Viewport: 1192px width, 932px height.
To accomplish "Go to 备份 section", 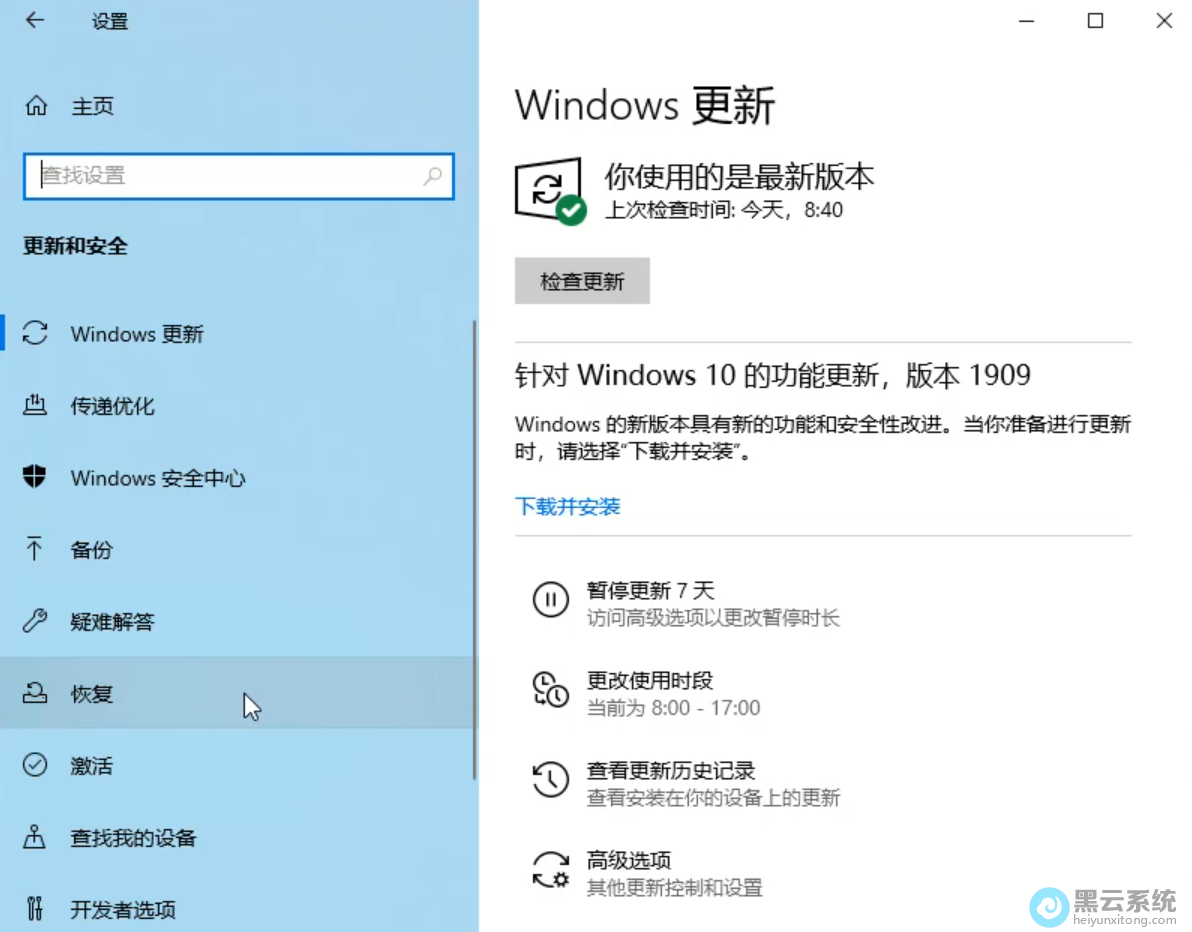I will (x=91, y=550).
